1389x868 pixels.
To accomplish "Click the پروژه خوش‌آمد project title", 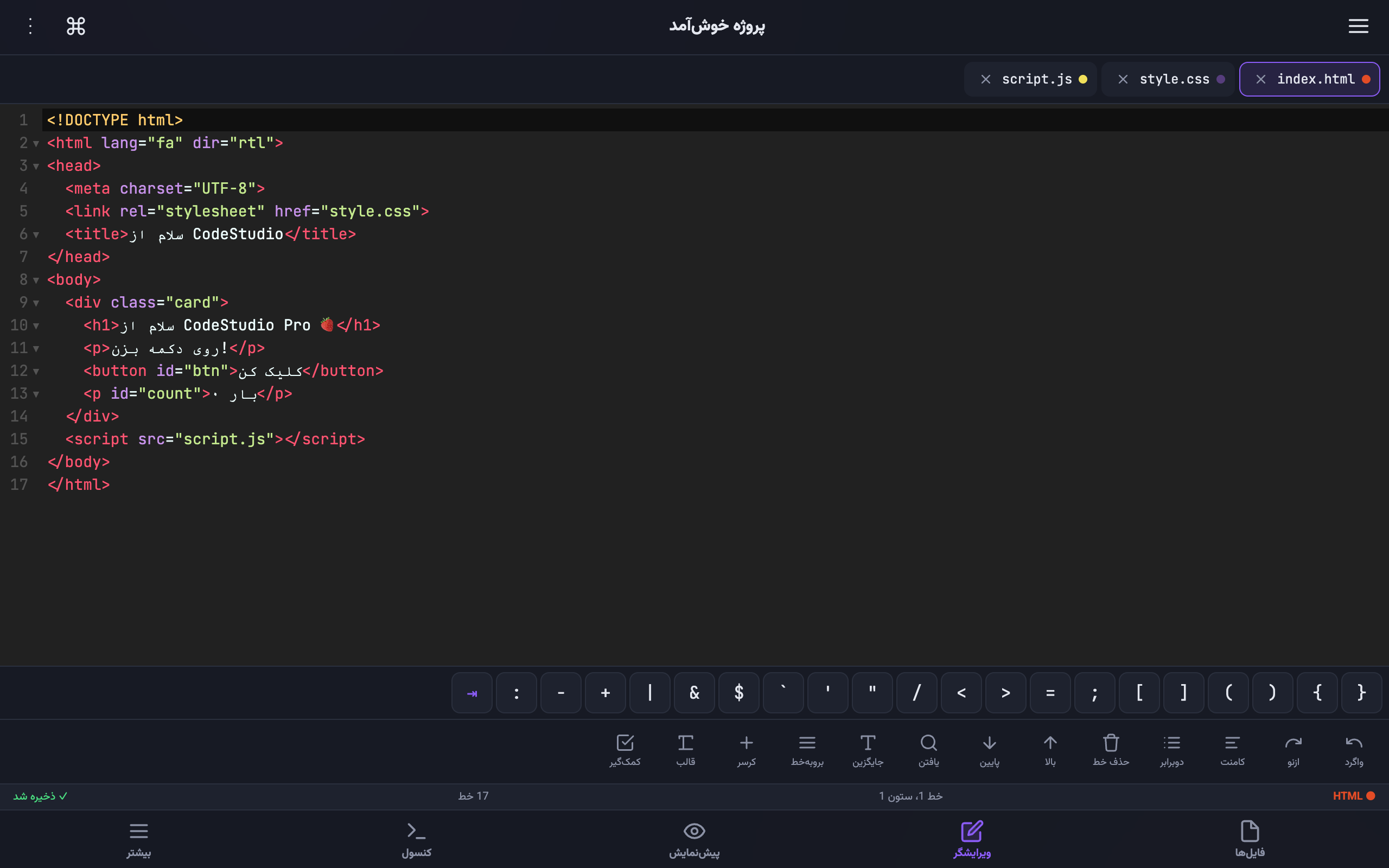I will pyautogui.click(x=717, y=27).
